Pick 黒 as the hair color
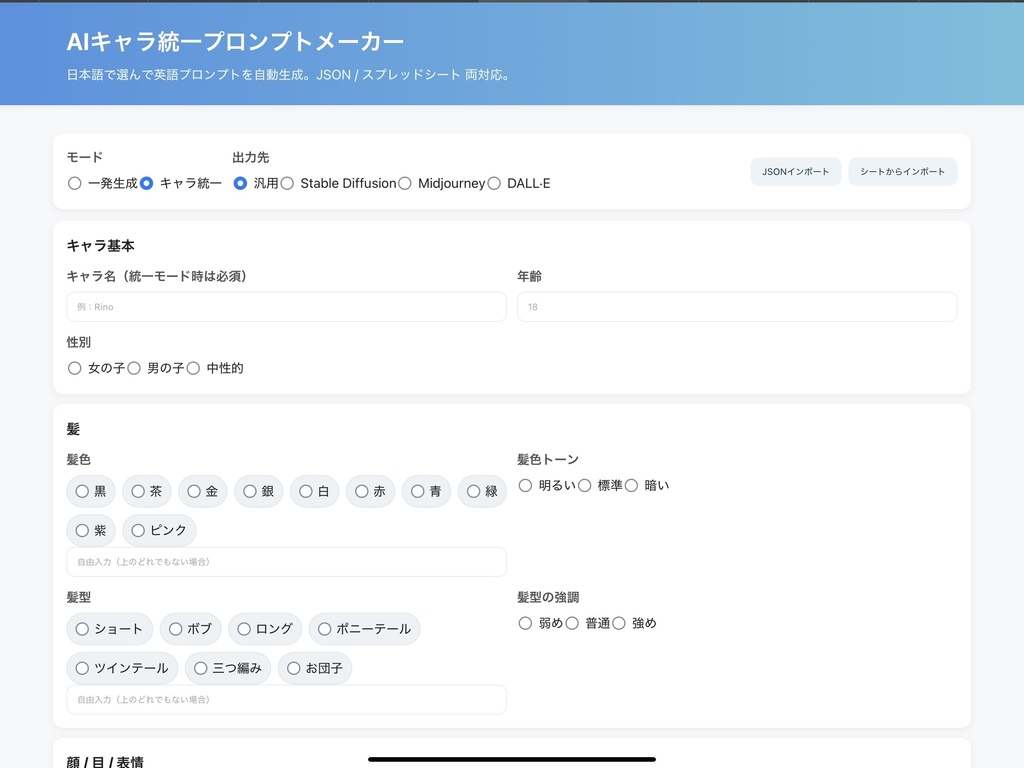Screen dimensions: 1024x768 91,491
